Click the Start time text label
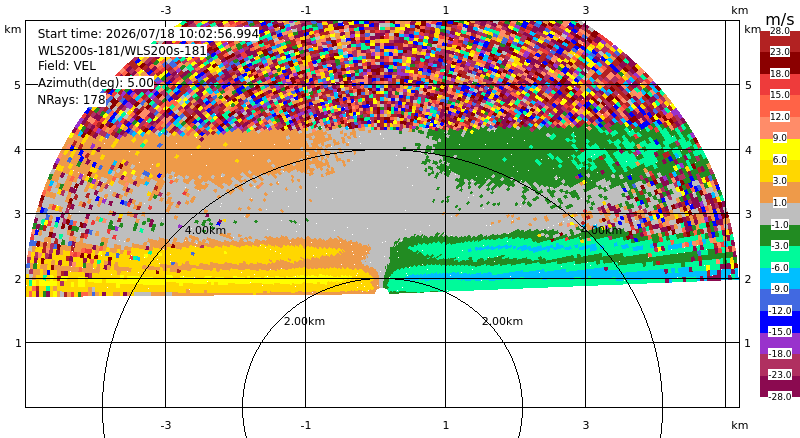Viewport: 800px width, 438px height. (x=148, y=34)
